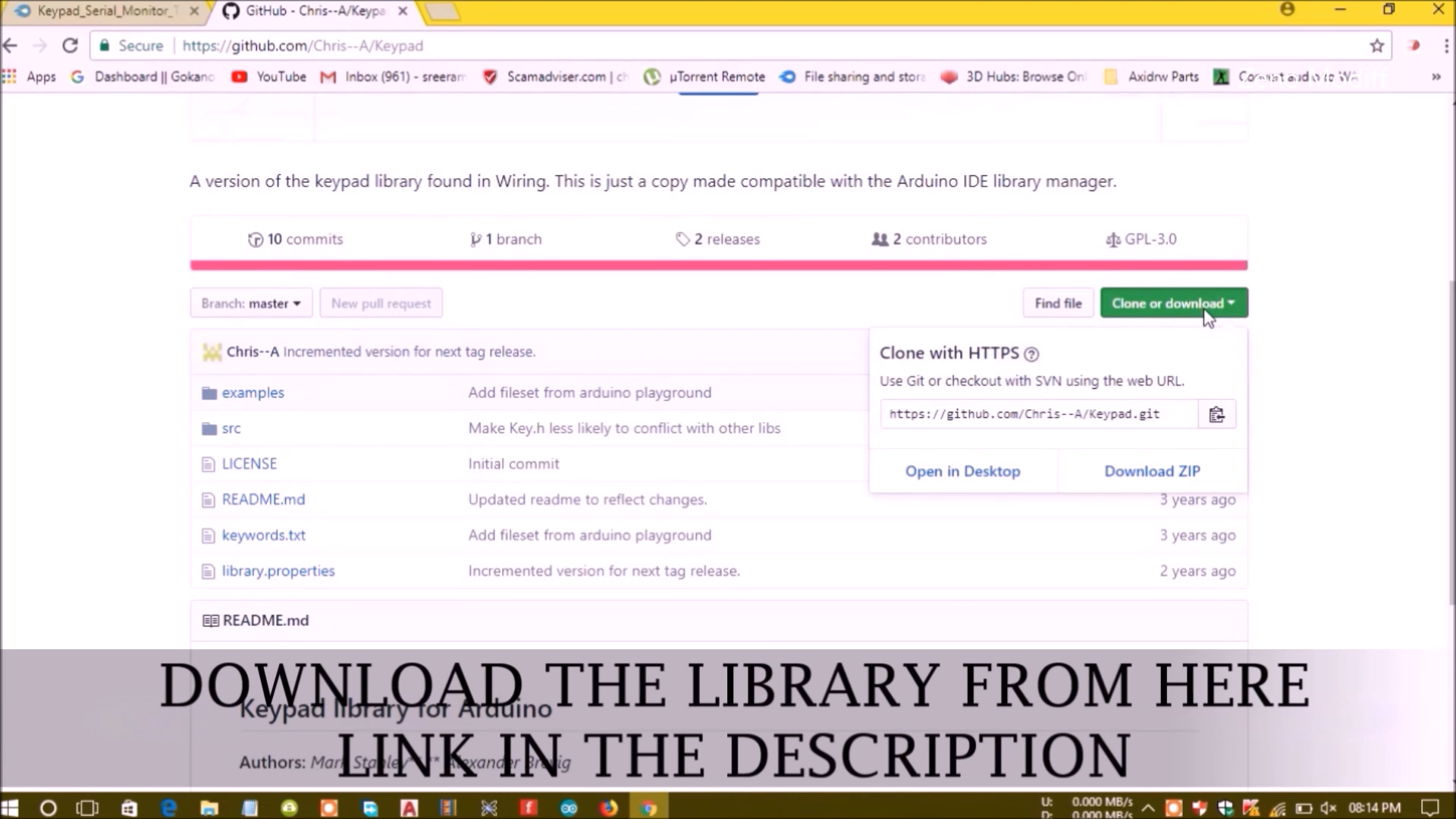Screen dimensions: 1456x819
Task: Copy the clone URL using the clipboard icon
Action: [x=1216, y=414]
